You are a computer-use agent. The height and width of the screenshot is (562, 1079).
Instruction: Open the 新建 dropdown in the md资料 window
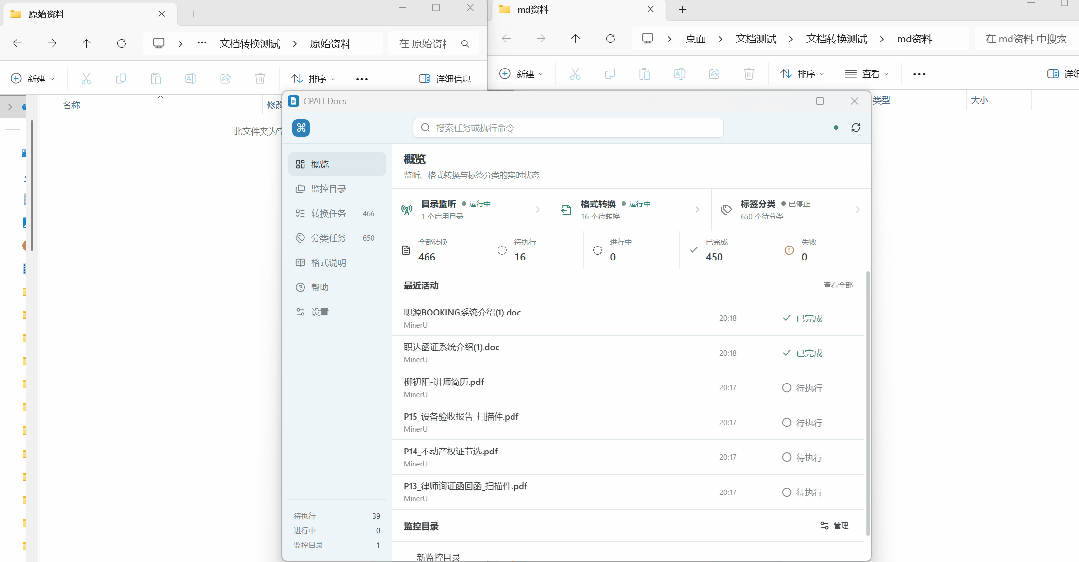click(x=521, y=74)
